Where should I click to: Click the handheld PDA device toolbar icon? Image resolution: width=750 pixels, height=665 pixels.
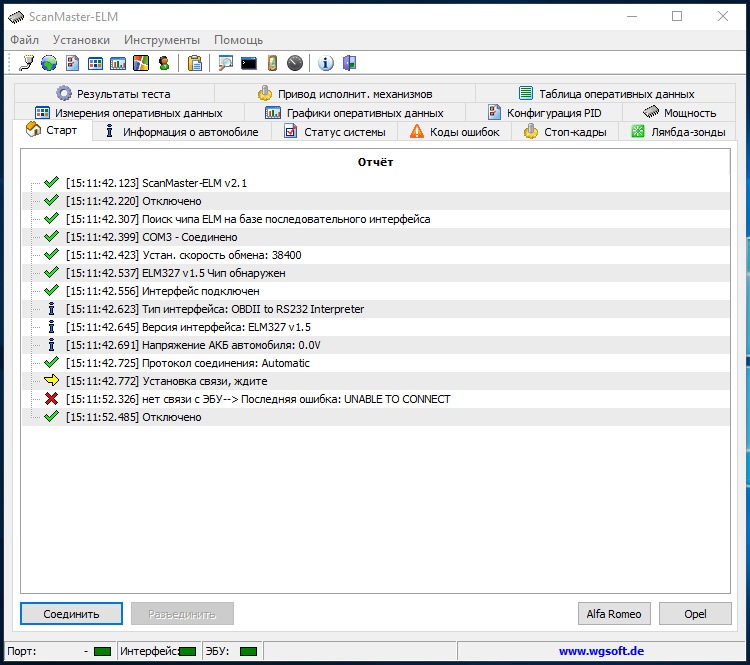point(272,63)
